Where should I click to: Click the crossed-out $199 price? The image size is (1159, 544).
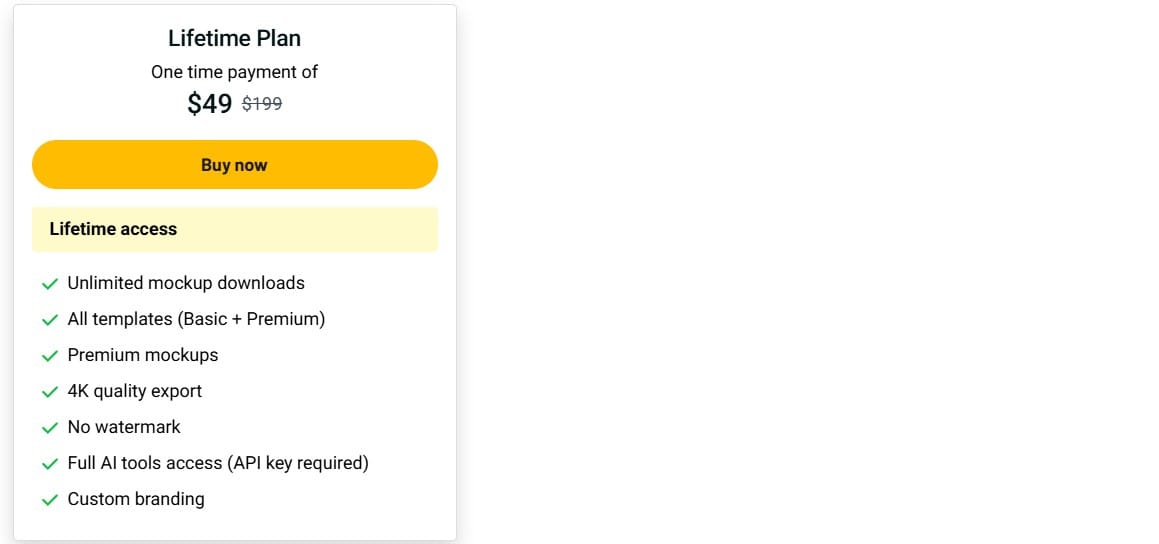262,103
